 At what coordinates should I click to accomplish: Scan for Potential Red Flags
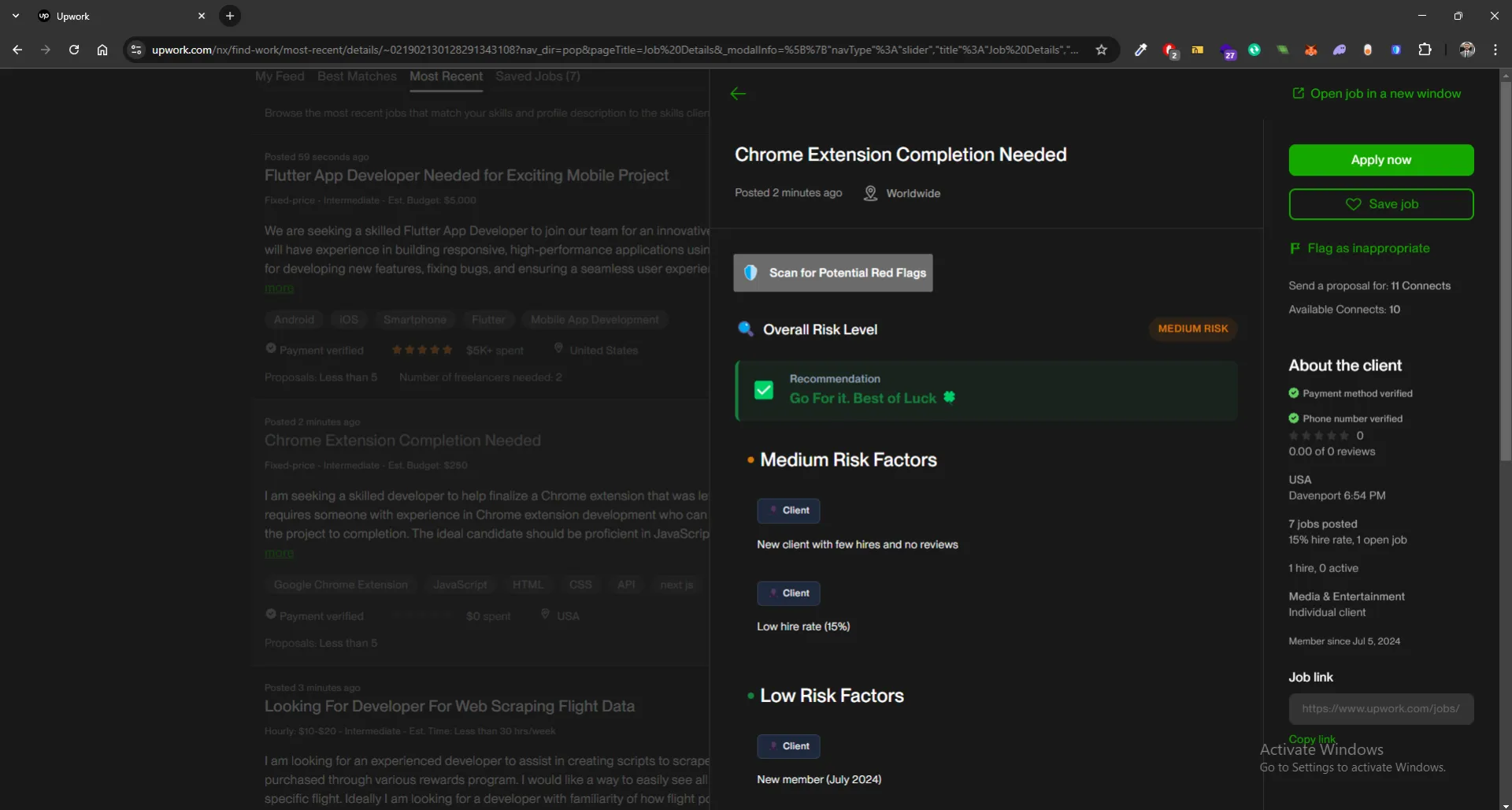(x=832, y=273)
